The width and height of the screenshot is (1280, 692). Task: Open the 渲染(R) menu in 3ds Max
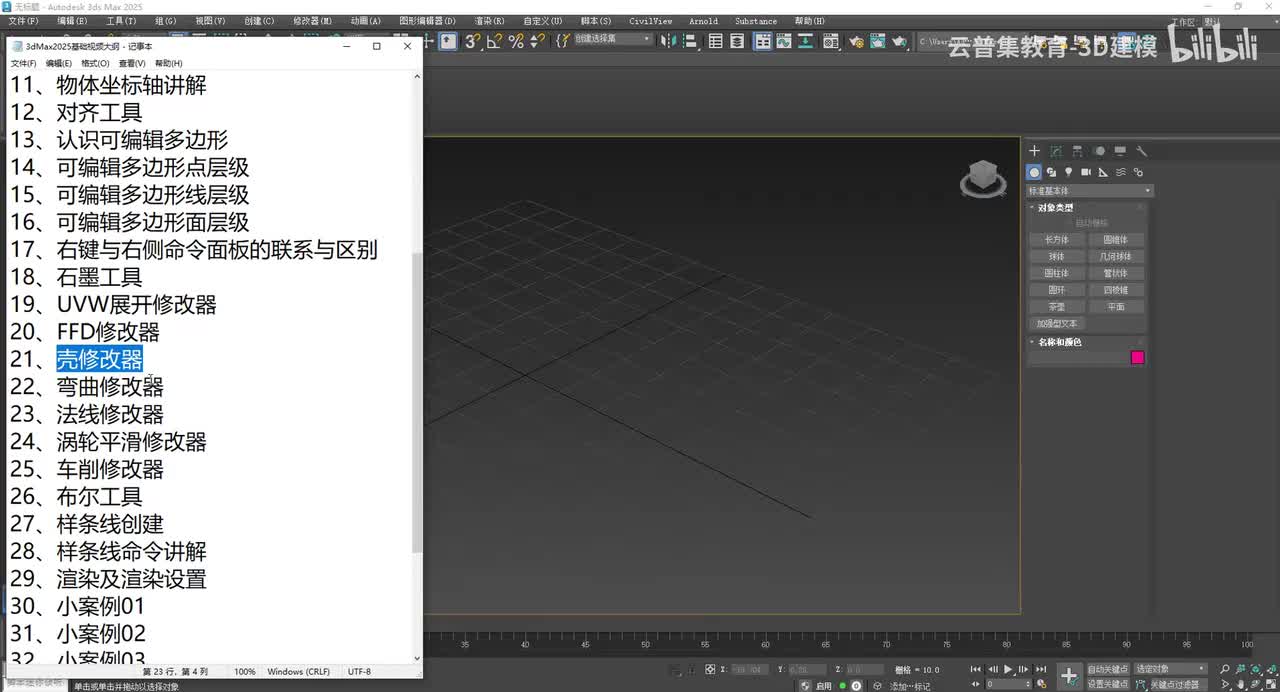(x=489, y=21)
